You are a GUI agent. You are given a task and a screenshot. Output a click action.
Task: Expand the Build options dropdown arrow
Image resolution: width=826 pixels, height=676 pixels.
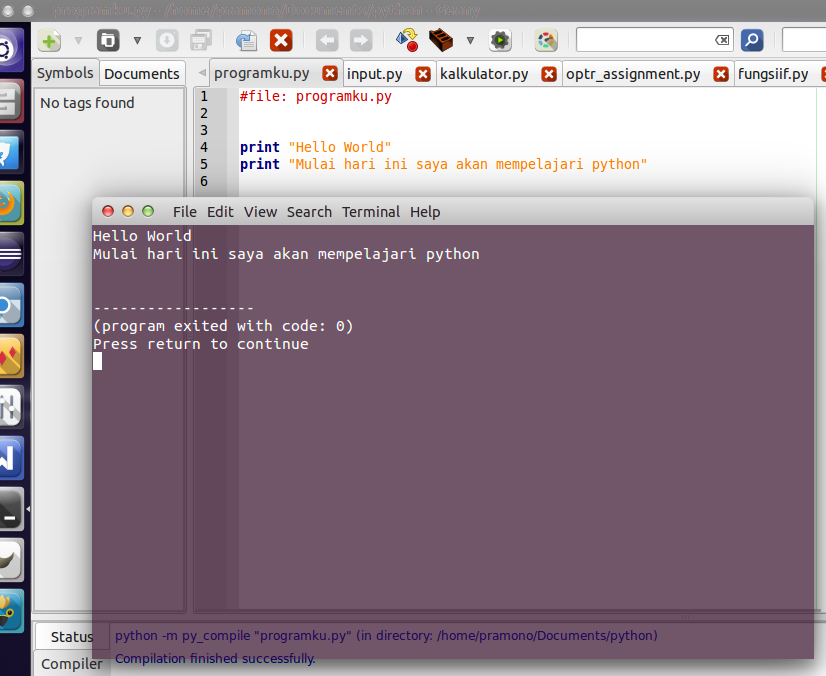[470, 41]
